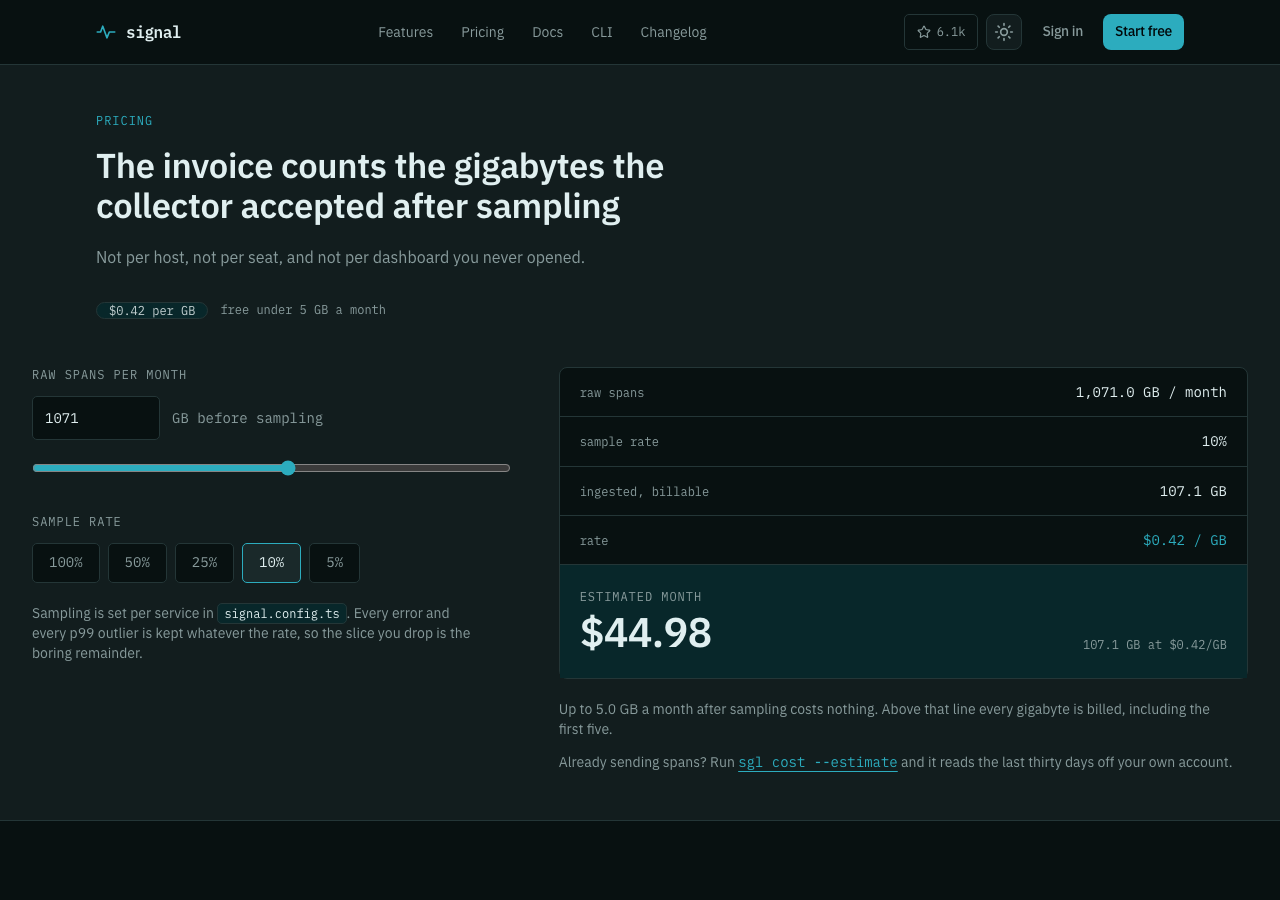Go to the Pricing nav item

point(482,32)
